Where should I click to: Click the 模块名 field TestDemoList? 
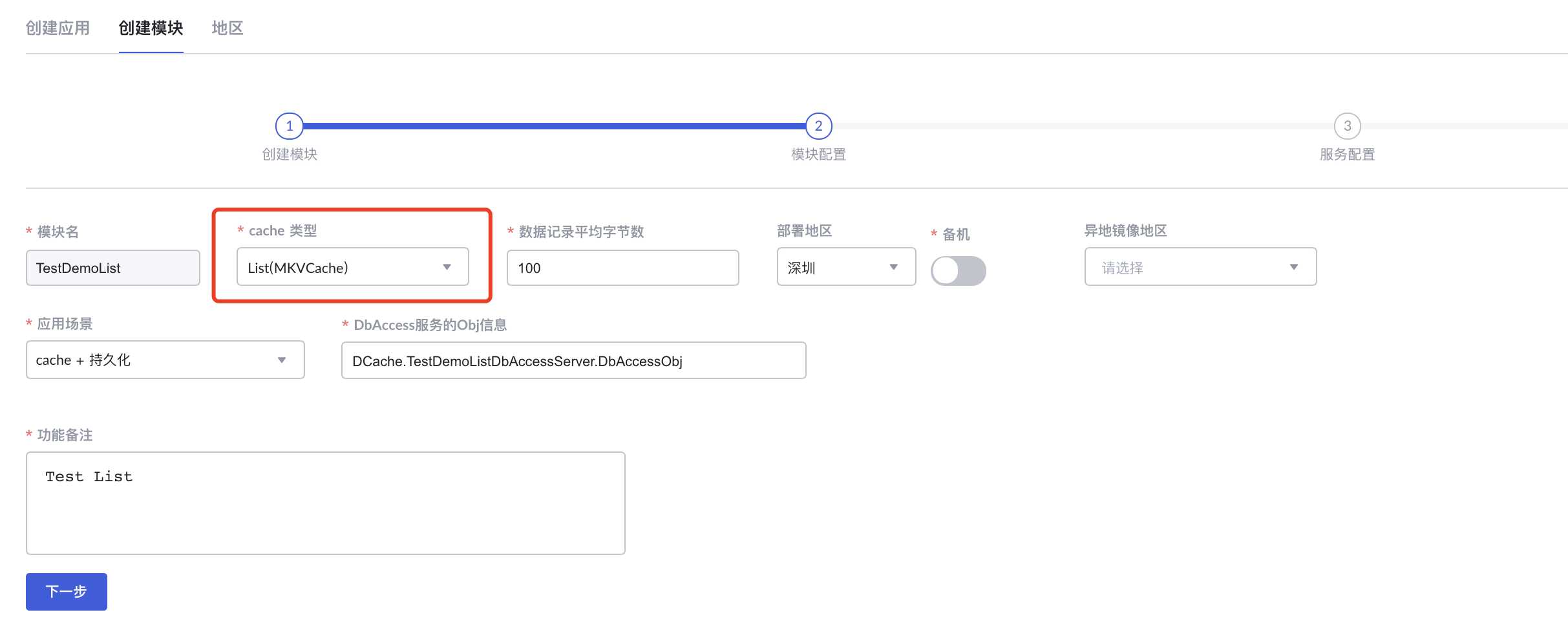pyautogui.click(x=113, y=268)
